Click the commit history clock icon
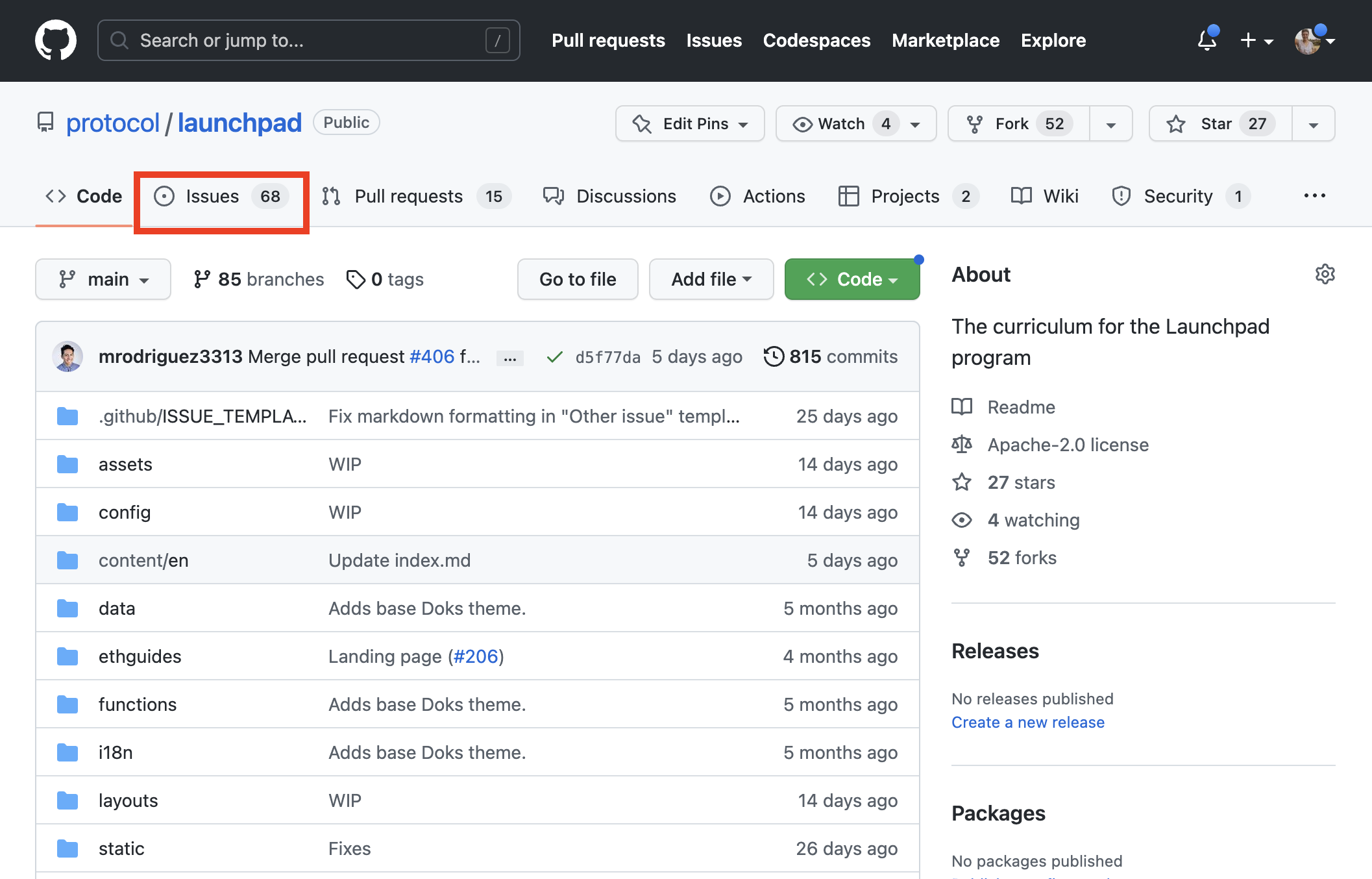Viewport: 1372px width, 879px height. [x=774, y=356]
